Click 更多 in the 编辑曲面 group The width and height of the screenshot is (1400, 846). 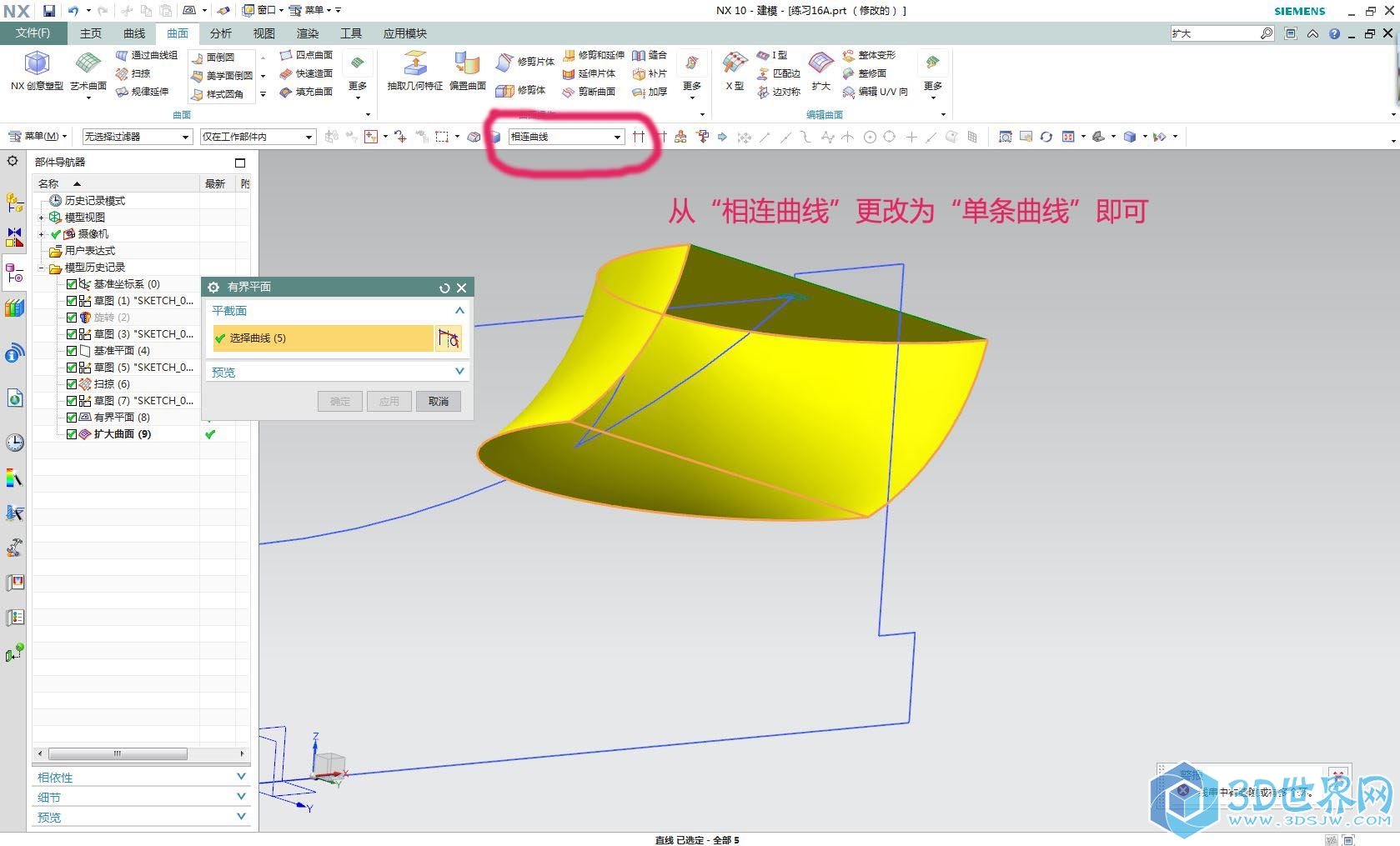933,73
